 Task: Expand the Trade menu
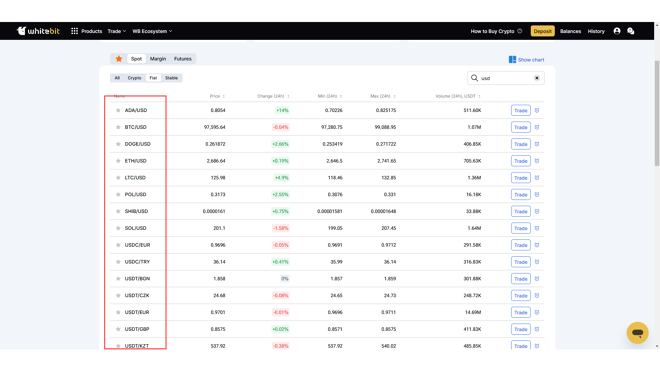117,31
